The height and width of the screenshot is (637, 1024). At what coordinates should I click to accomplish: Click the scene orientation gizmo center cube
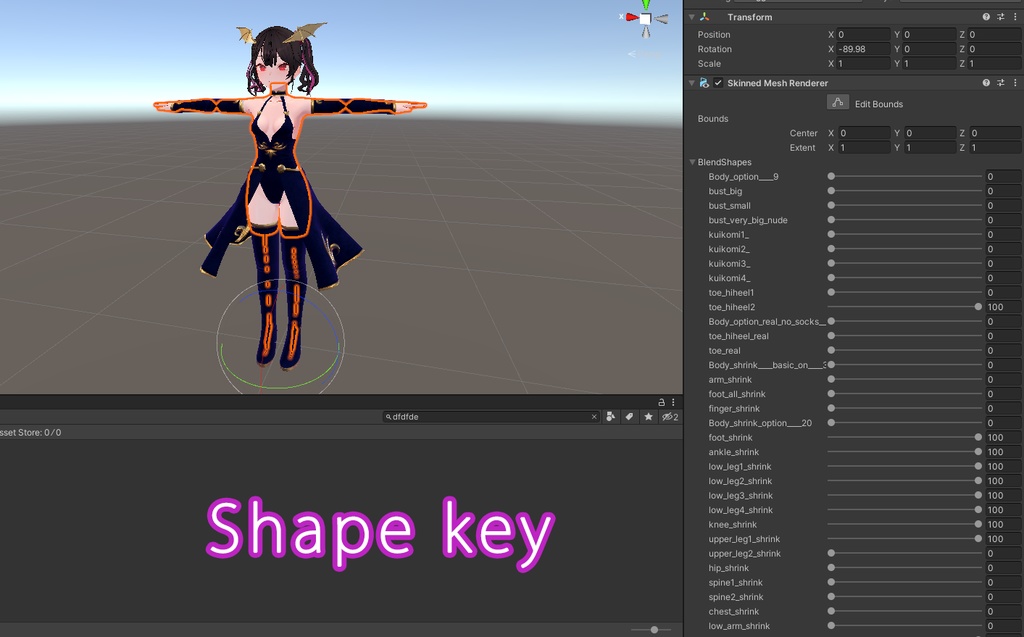click(645, 18)
